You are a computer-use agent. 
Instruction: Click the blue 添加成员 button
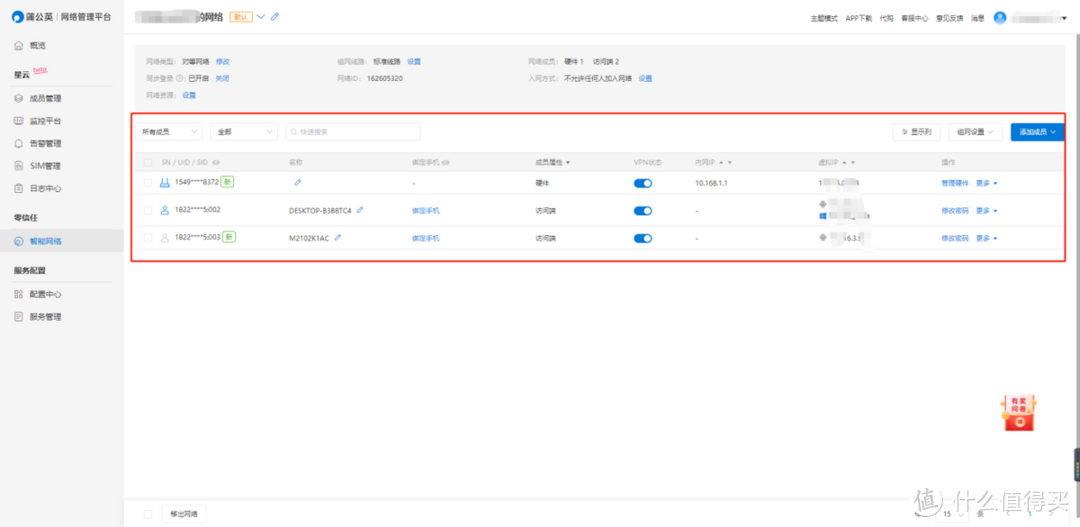pos(1037,132)
